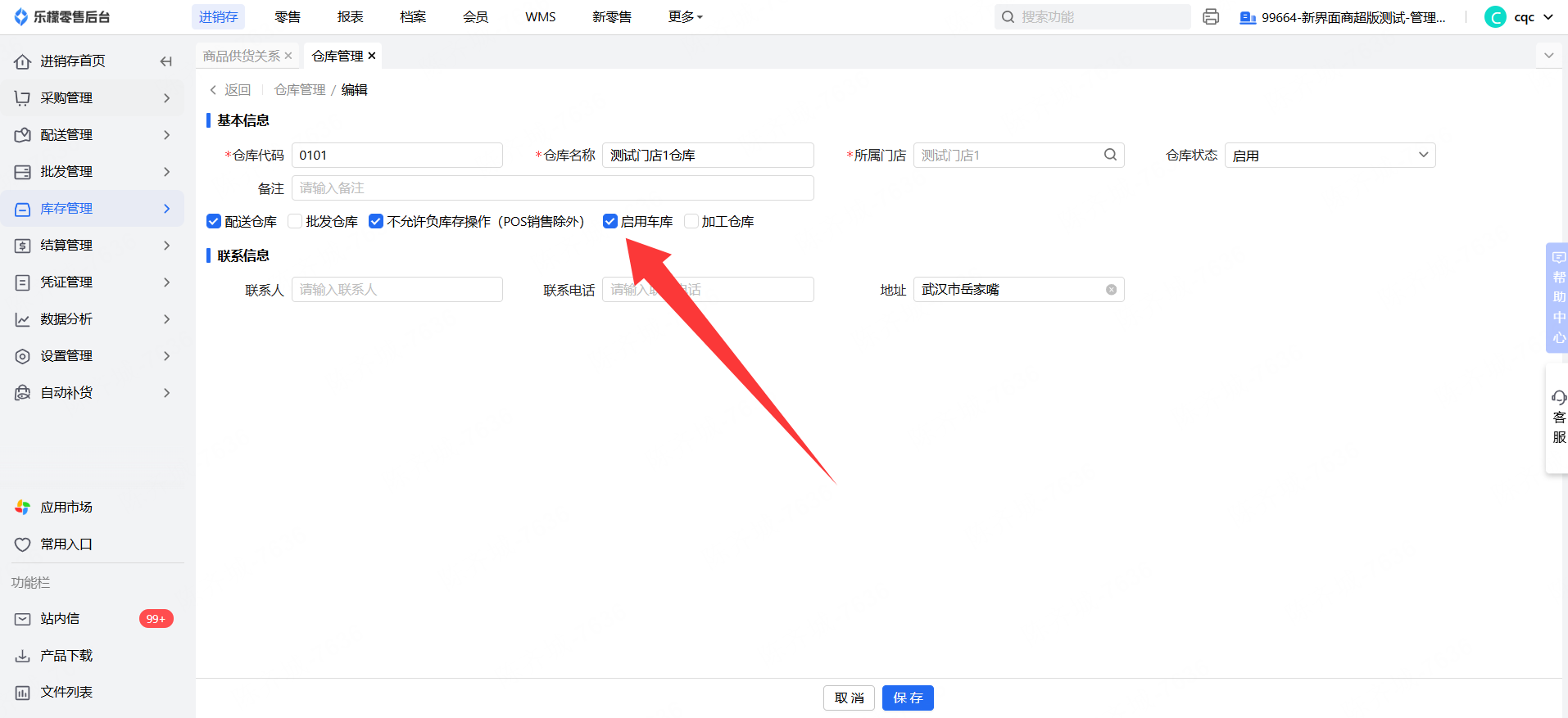1568x718 pixels.
Task: Expand 库存管理 submenu chevron
Action: [167, 209]
